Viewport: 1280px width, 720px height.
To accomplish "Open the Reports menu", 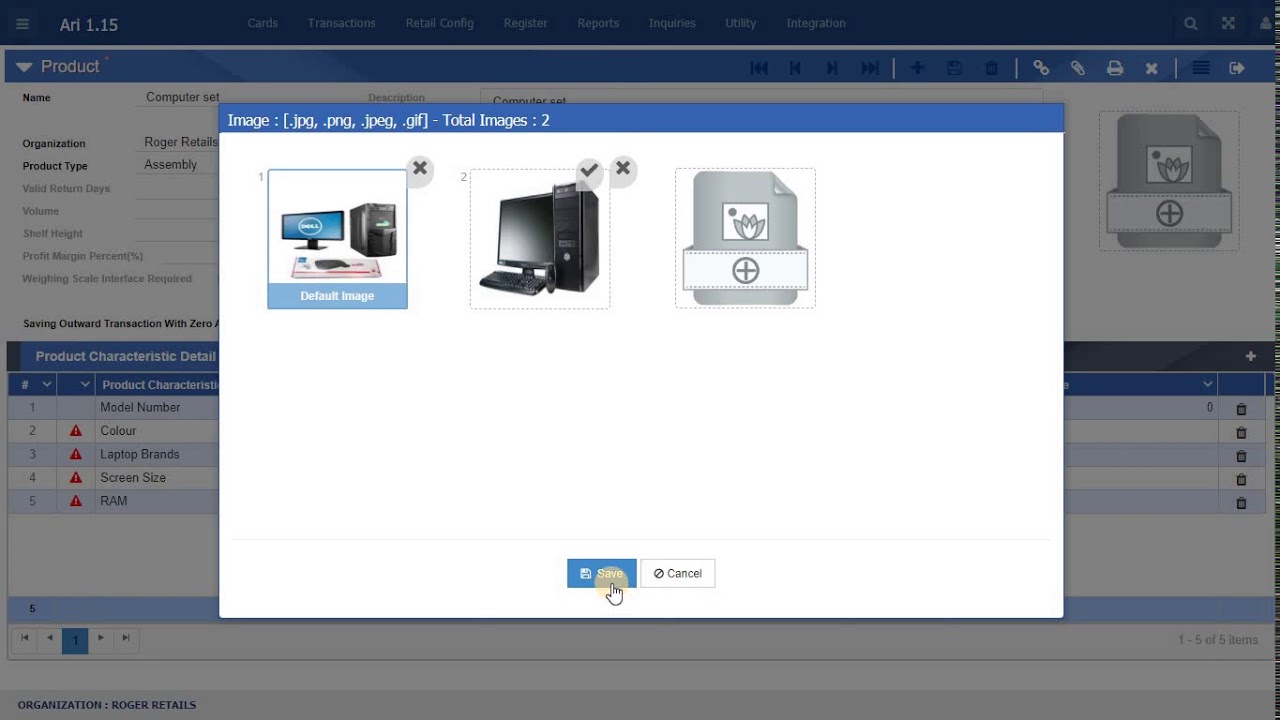I will [598, 23].
